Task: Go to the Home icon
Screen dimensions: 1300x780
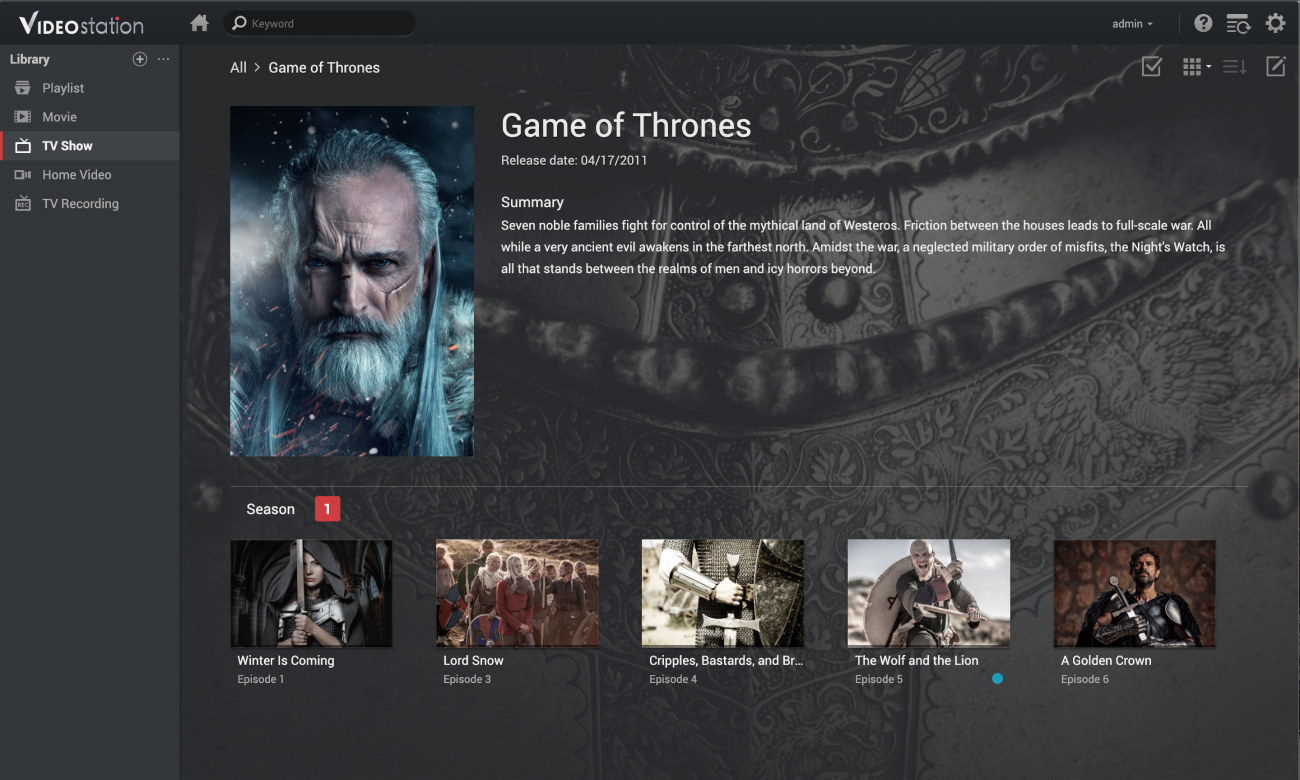Action: (x=199, y=23)
